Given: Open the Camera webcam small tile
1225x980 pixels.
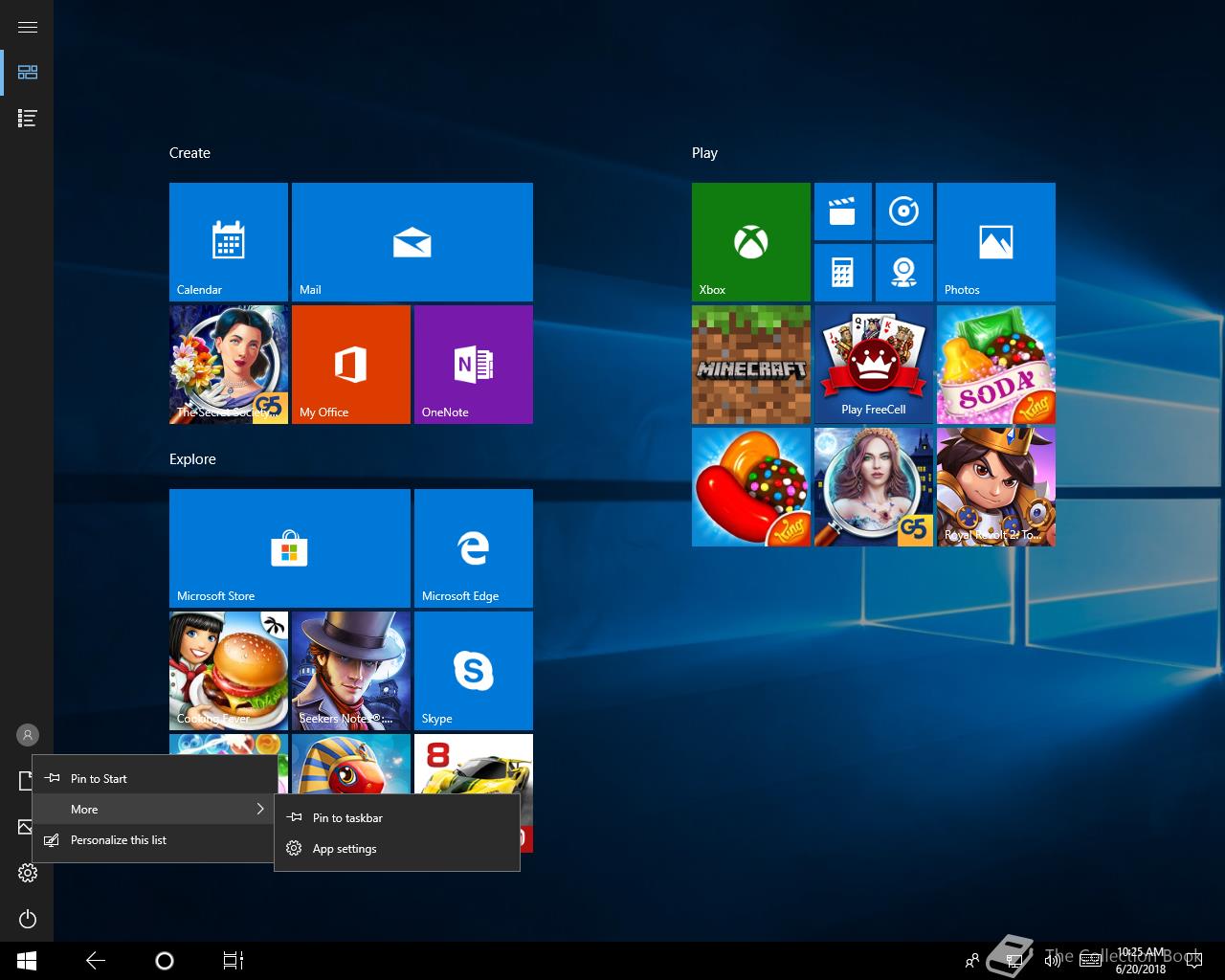Looking at the screenshot, I should (x=904, y=273).
